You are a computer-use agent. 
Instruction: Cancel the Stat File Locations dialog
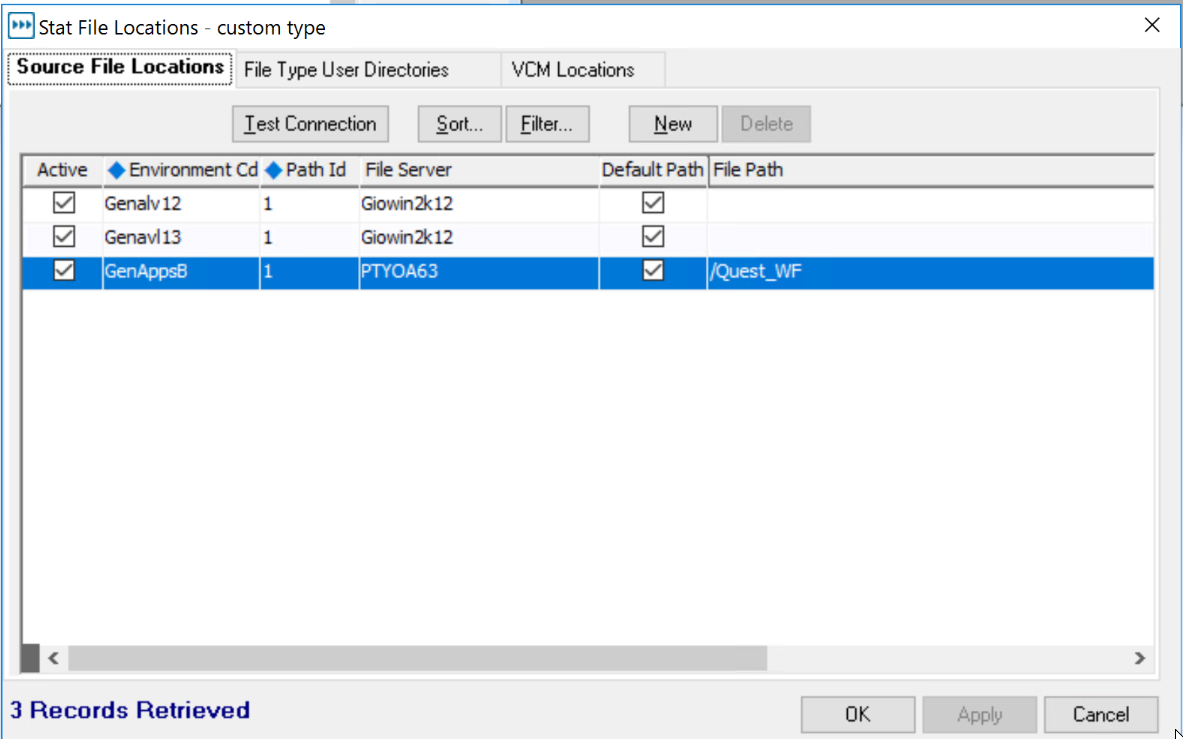click(1100, 714)
